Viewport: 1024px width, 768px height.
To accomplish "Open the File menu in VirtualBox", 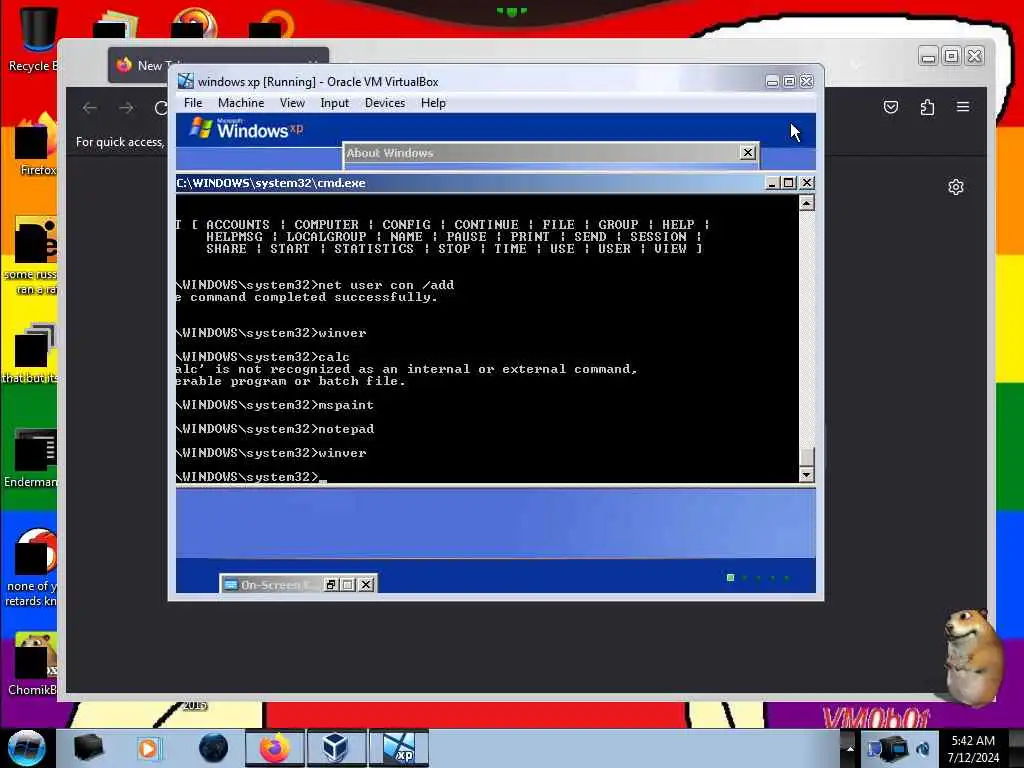I will [x=193, y=103].
